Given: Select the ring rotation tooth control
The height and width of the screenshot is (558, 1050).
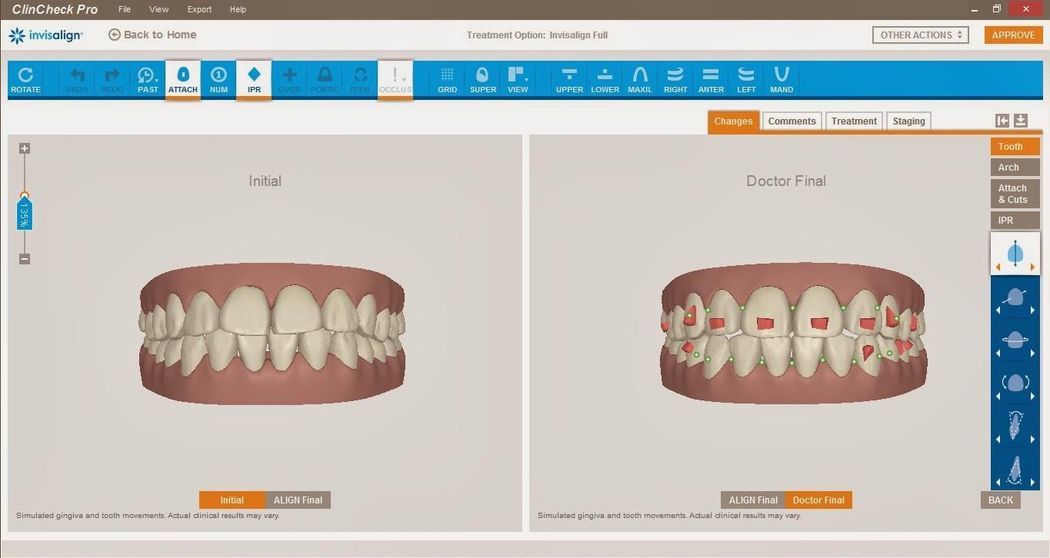Looking at the screenshot, I should point(1015,342).
